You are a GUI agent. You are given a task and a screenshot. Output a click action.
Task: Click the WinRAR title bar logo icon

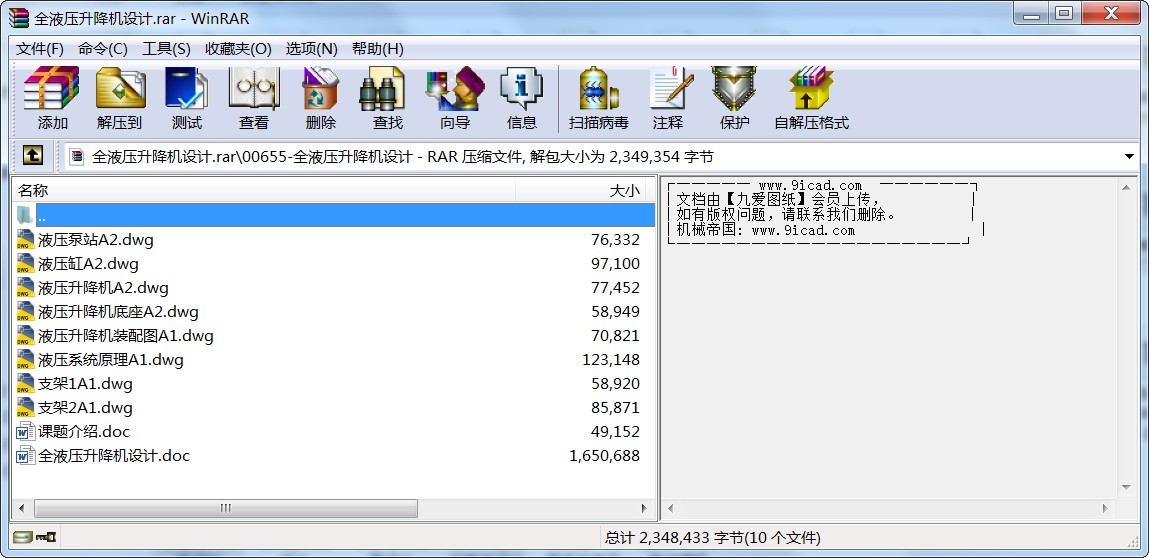18,16
